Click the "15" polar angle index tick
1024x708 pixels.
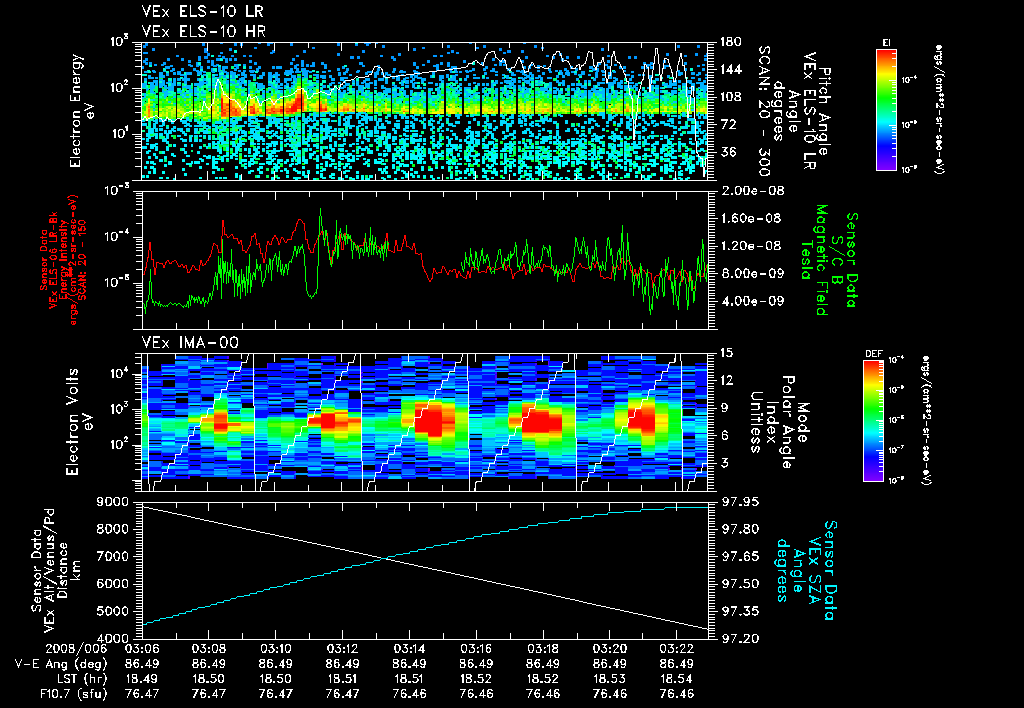coord(726,353)
